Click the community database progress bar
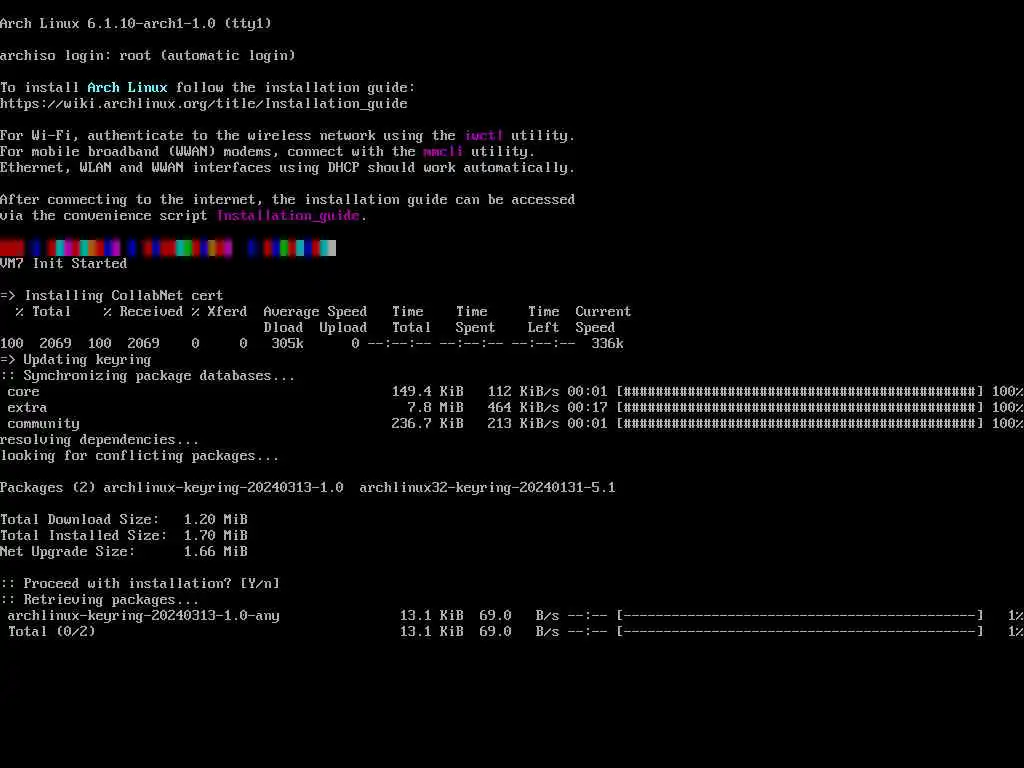Image resolution: width=1024 pixels, height=768 pixels. click(800, 424)
